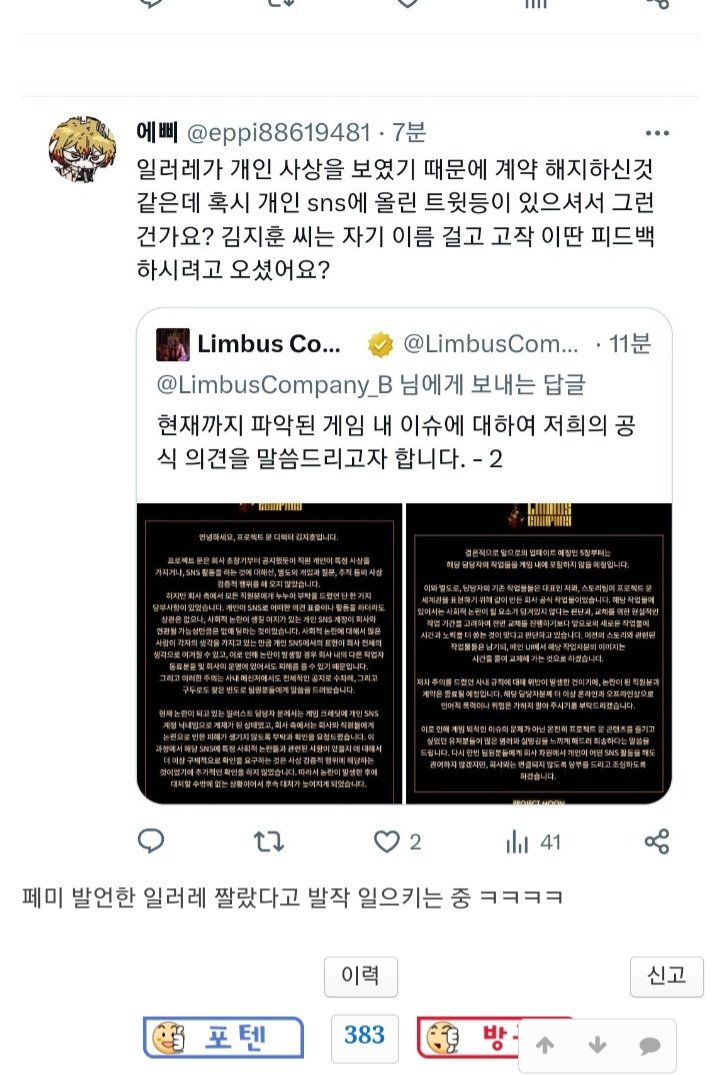Click the scroll down arrow in floating bar
This screenshot has width=720, height=1075.
pos(597,1045)
